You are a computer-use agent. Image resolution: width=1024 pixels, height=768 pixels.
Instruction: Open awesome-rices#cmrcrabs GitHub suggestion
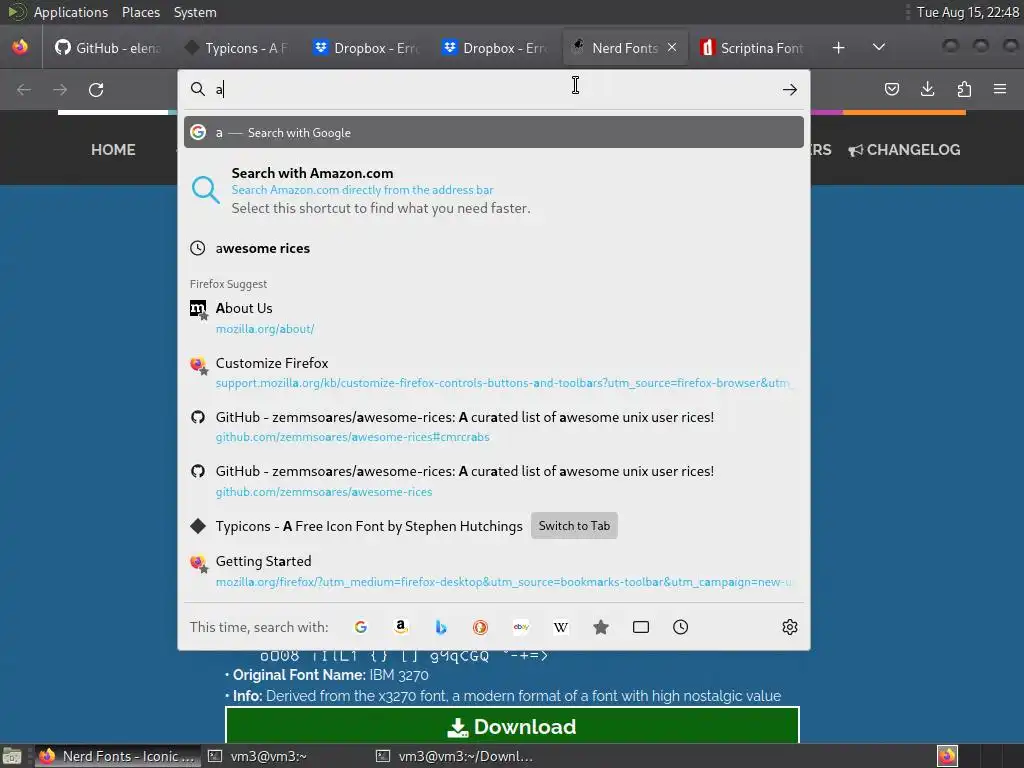(494, 427)
